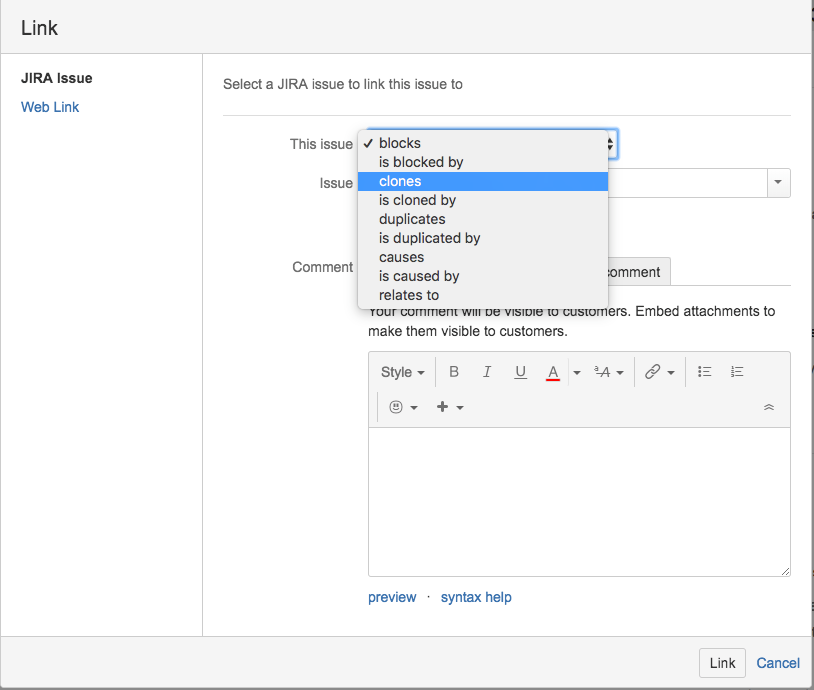Insert a bullet list
The height and width of the screenshot is (690, 814).
(704, 372)
